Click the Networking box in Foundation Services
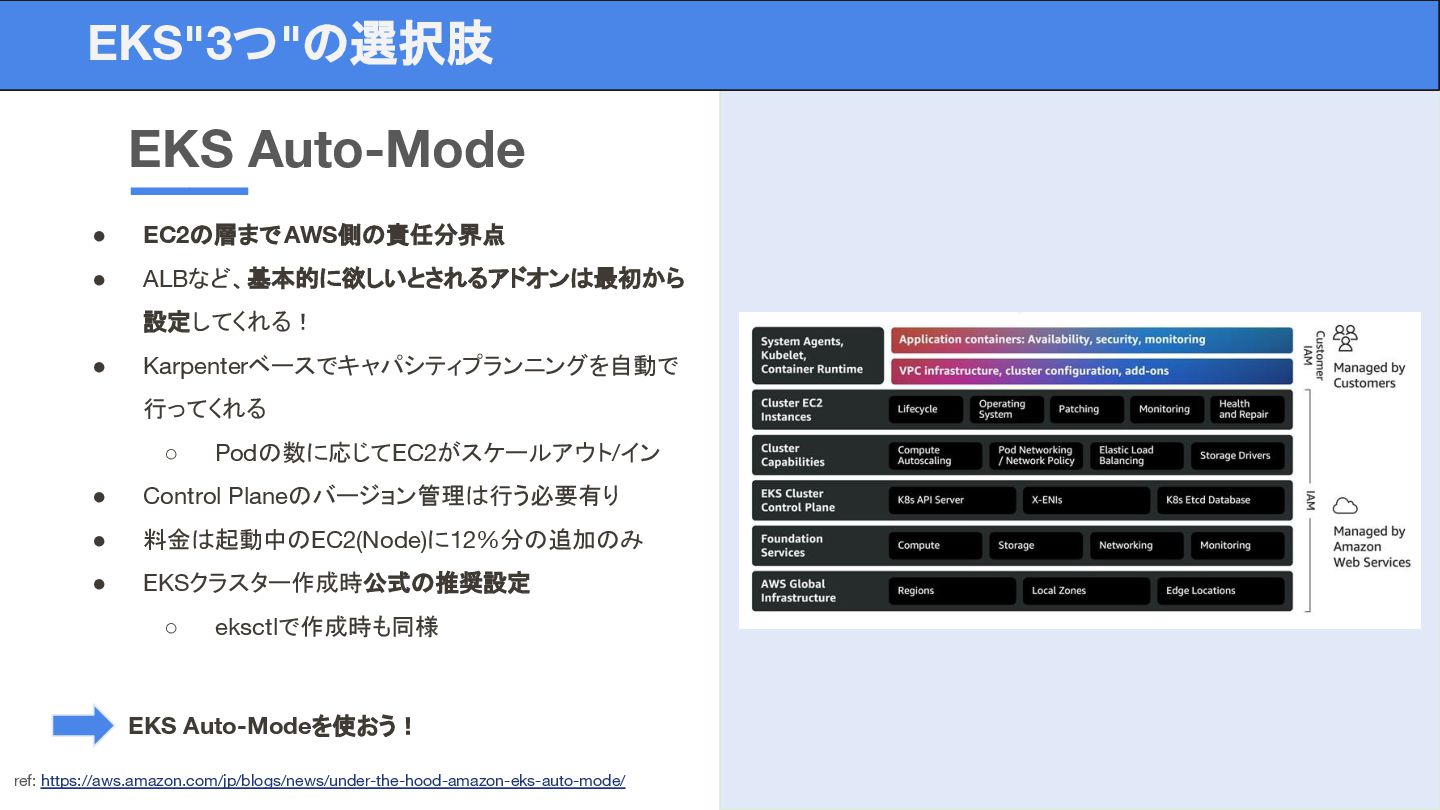Screen dimensions: 1440x810 pos(1137,546)
